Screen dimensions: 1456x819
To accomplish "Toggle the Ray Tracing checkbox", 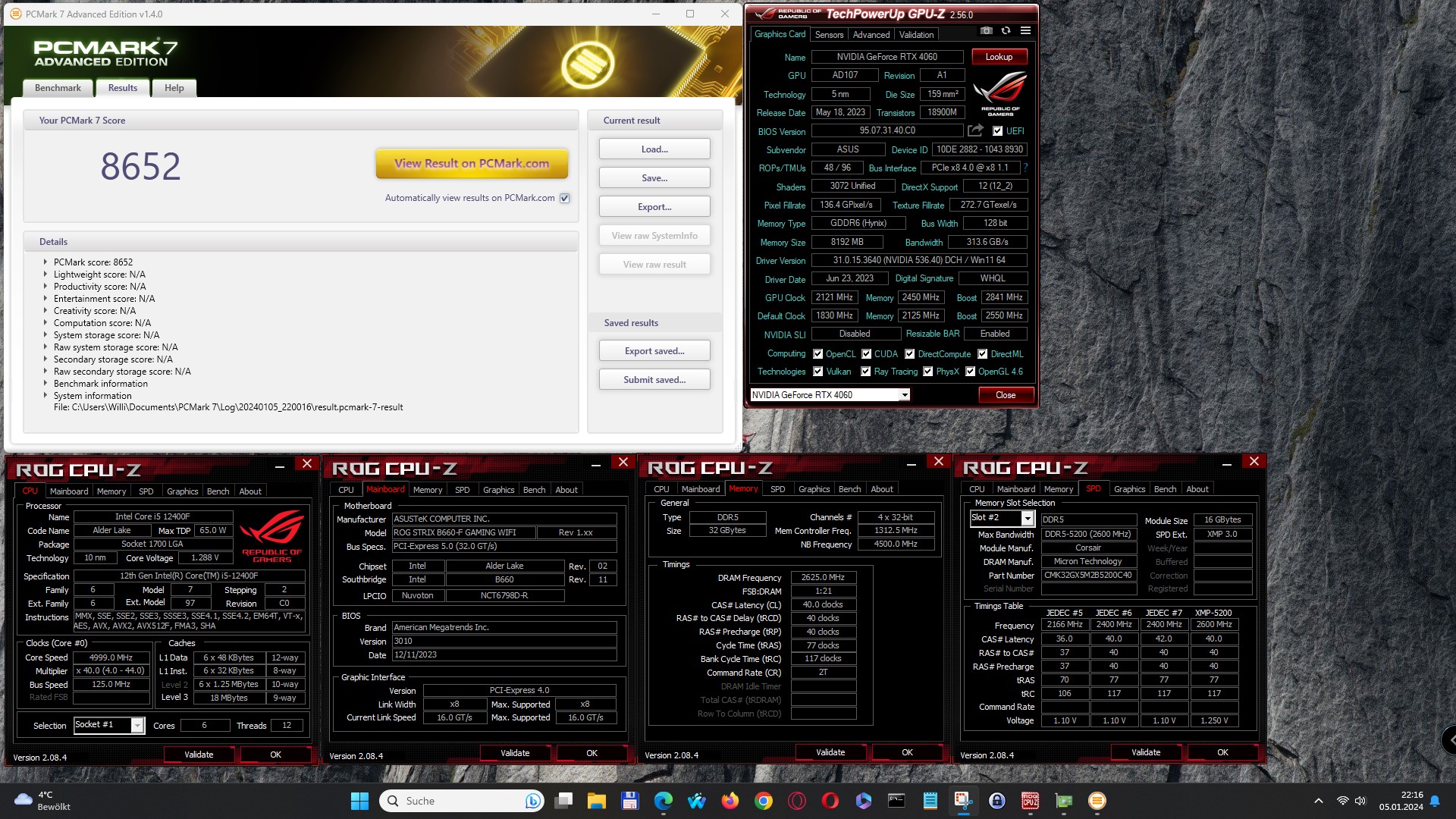I will [x=866, y=372].
